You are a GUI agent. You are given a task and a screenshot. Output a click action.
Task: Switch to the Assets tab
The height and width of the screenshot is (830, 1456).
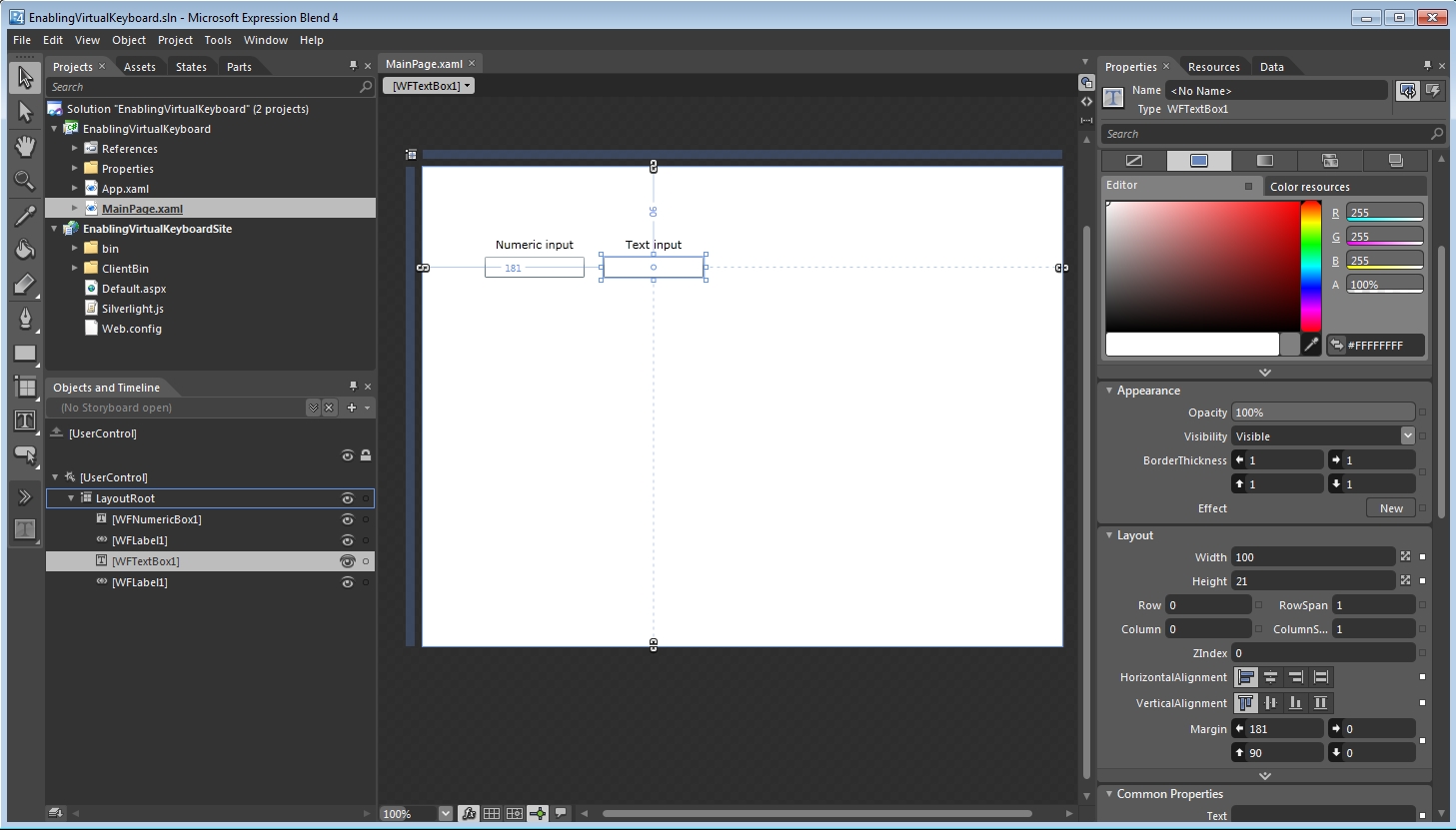pyautogui.click(x=140, y=67)
